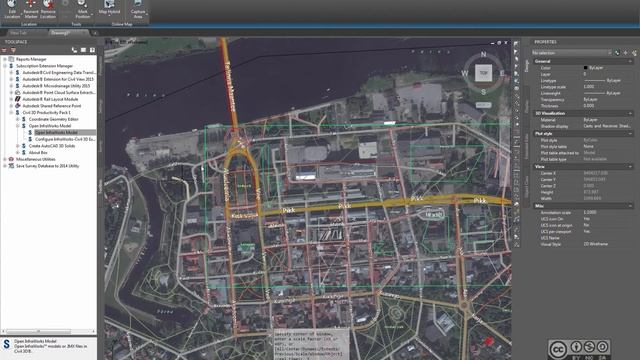Click the Visual Style 2D Wireframe value
This screenshot has width=640, height=360.
coord(596,244)
